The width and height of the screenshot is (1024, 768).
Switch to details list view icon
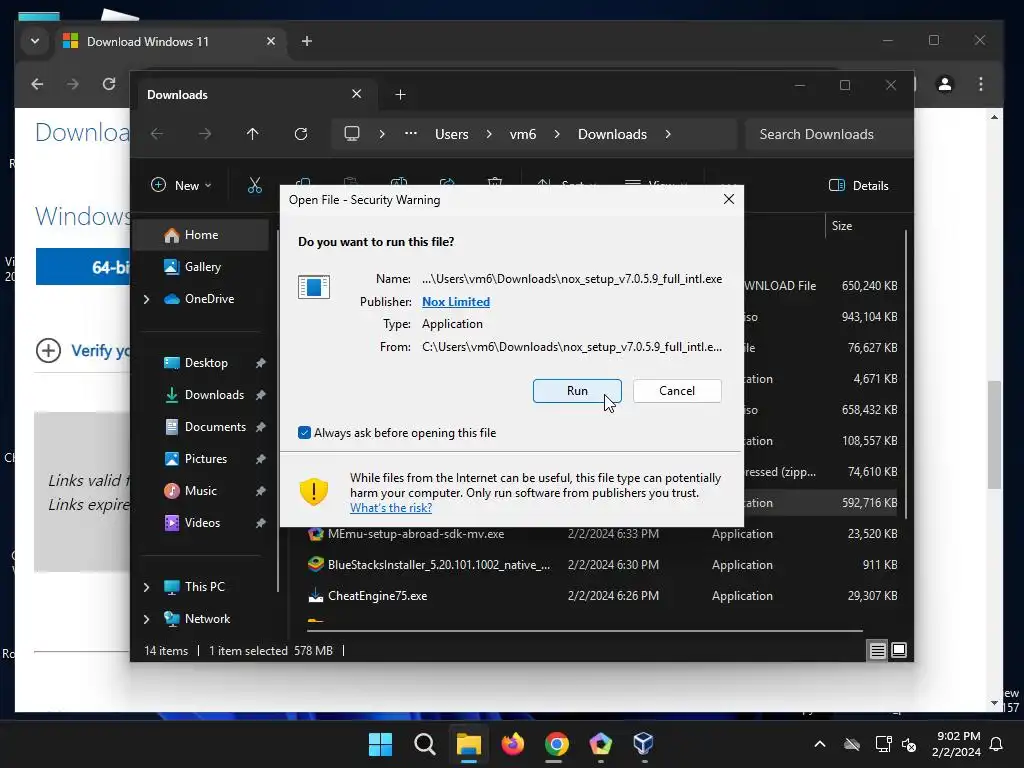coord(878,650)
